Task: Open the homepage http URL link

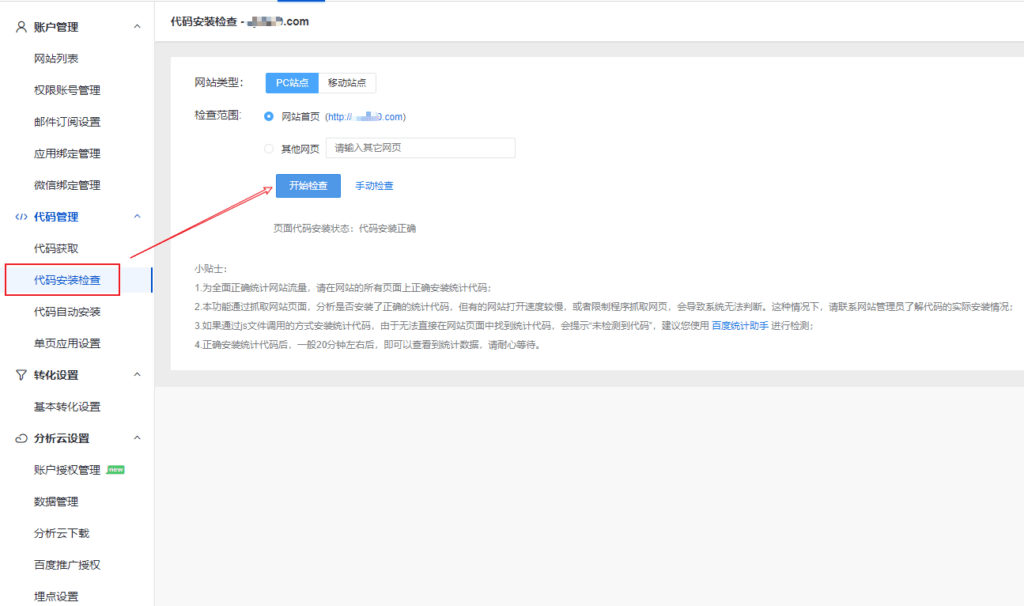Action: tap(365, 117)
